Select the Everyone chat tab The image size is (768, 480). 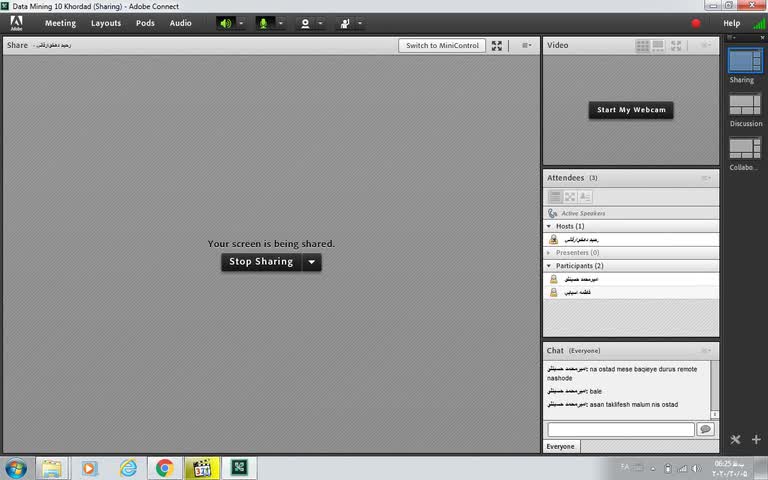561,447
